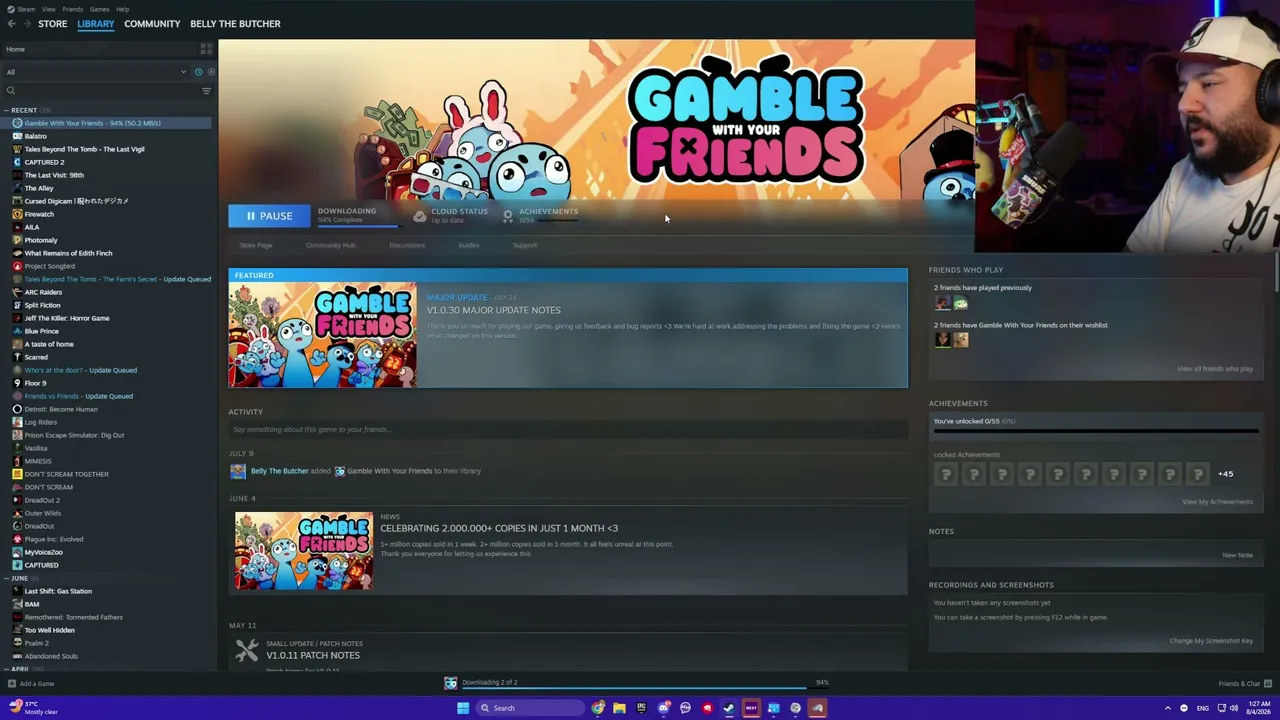This screenshot has width=1280, height=720.
Task: Click the library search magnifier icon
Action: pyautogui.click(x=11, y=91)
